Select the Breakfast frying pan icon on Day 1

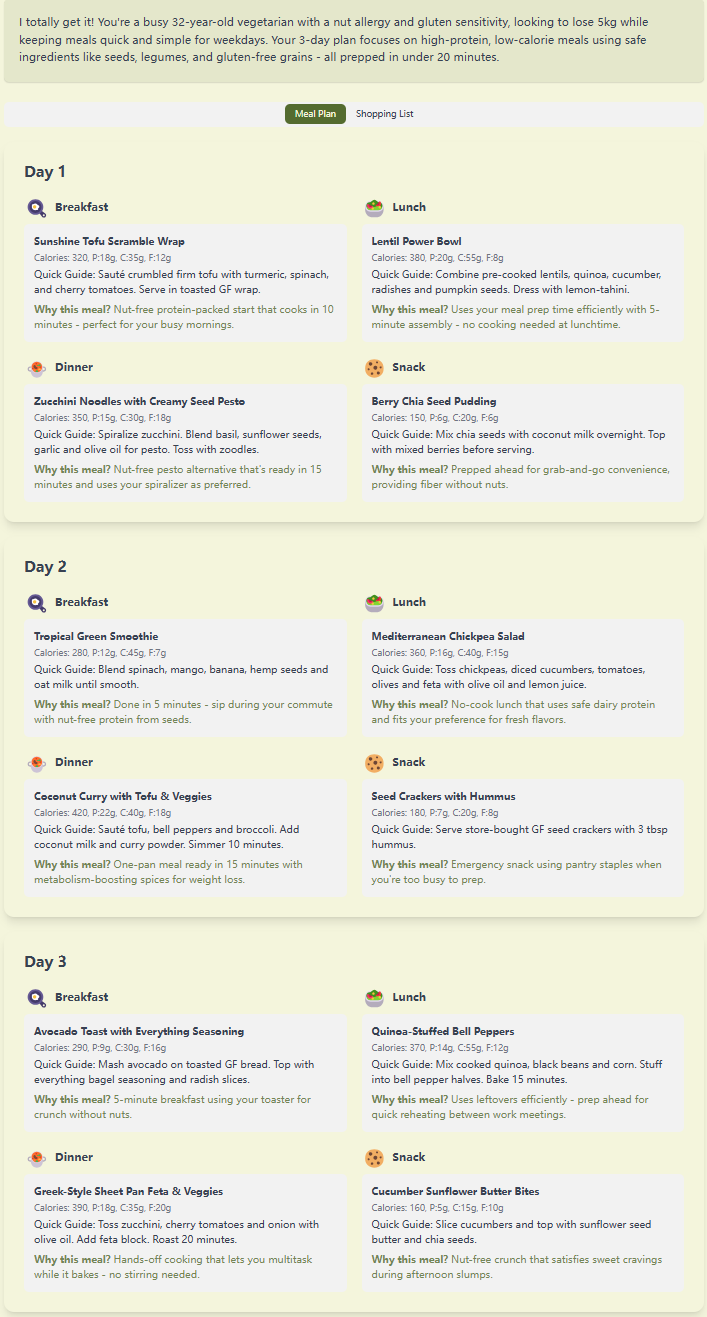pyautogui.click(x=37, y=207)
